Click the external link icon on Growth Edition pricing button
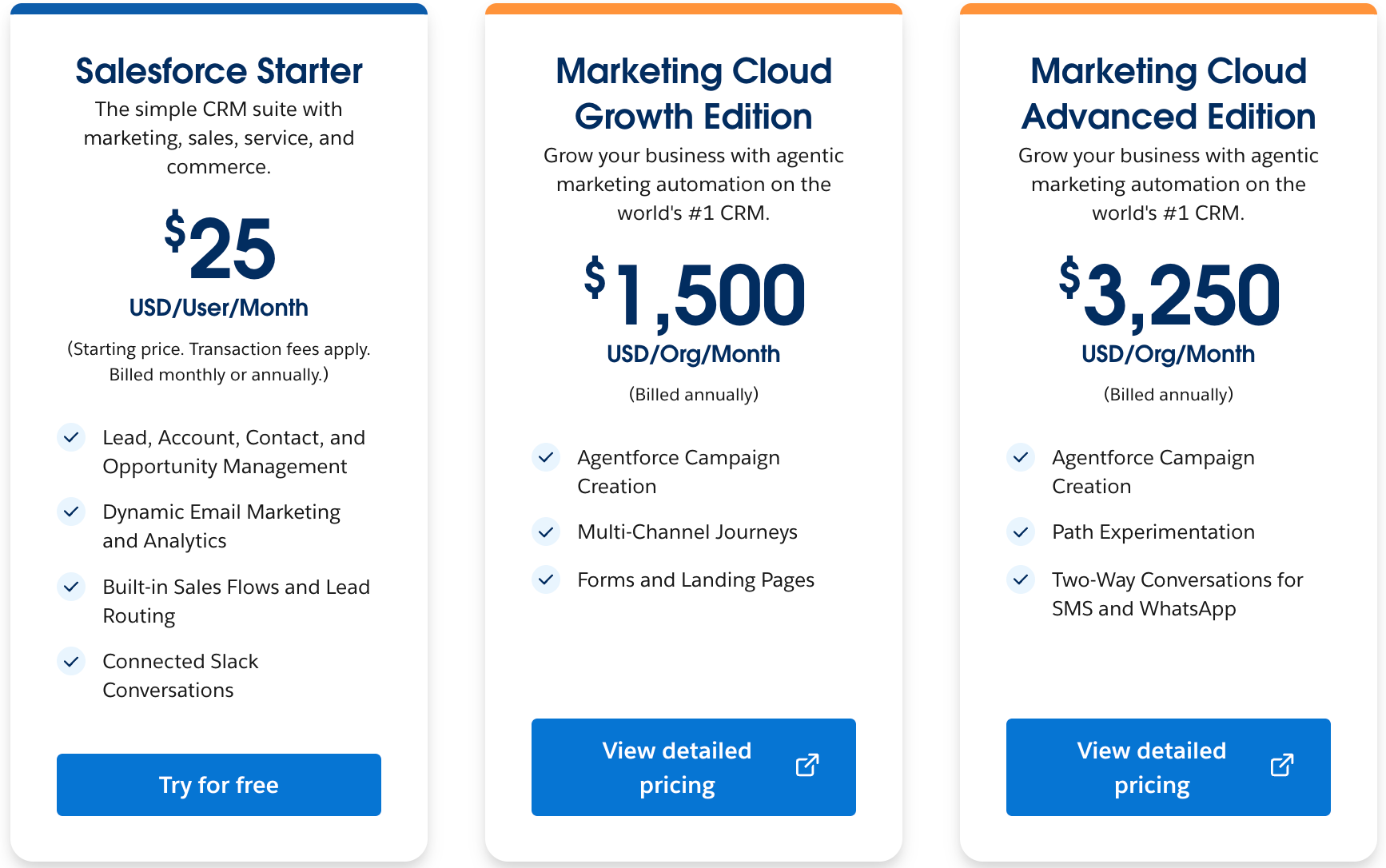This screenshot has height=868, width=1386. [807, 766]
